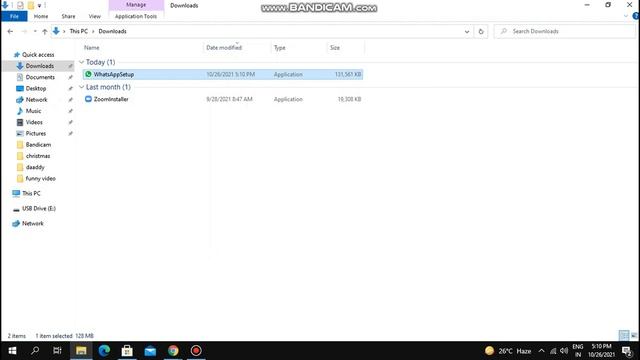Open the Bandicam folder in sidebar
This screenshot has width=640, height=360.
click(x=38, y=144)
